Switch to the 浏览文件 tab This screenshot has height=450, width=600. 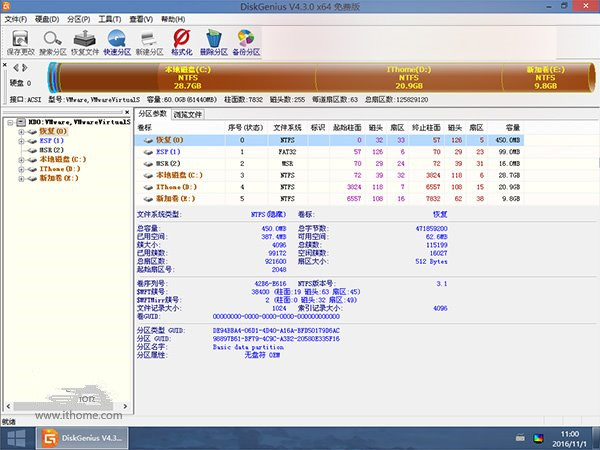[187, 115]
